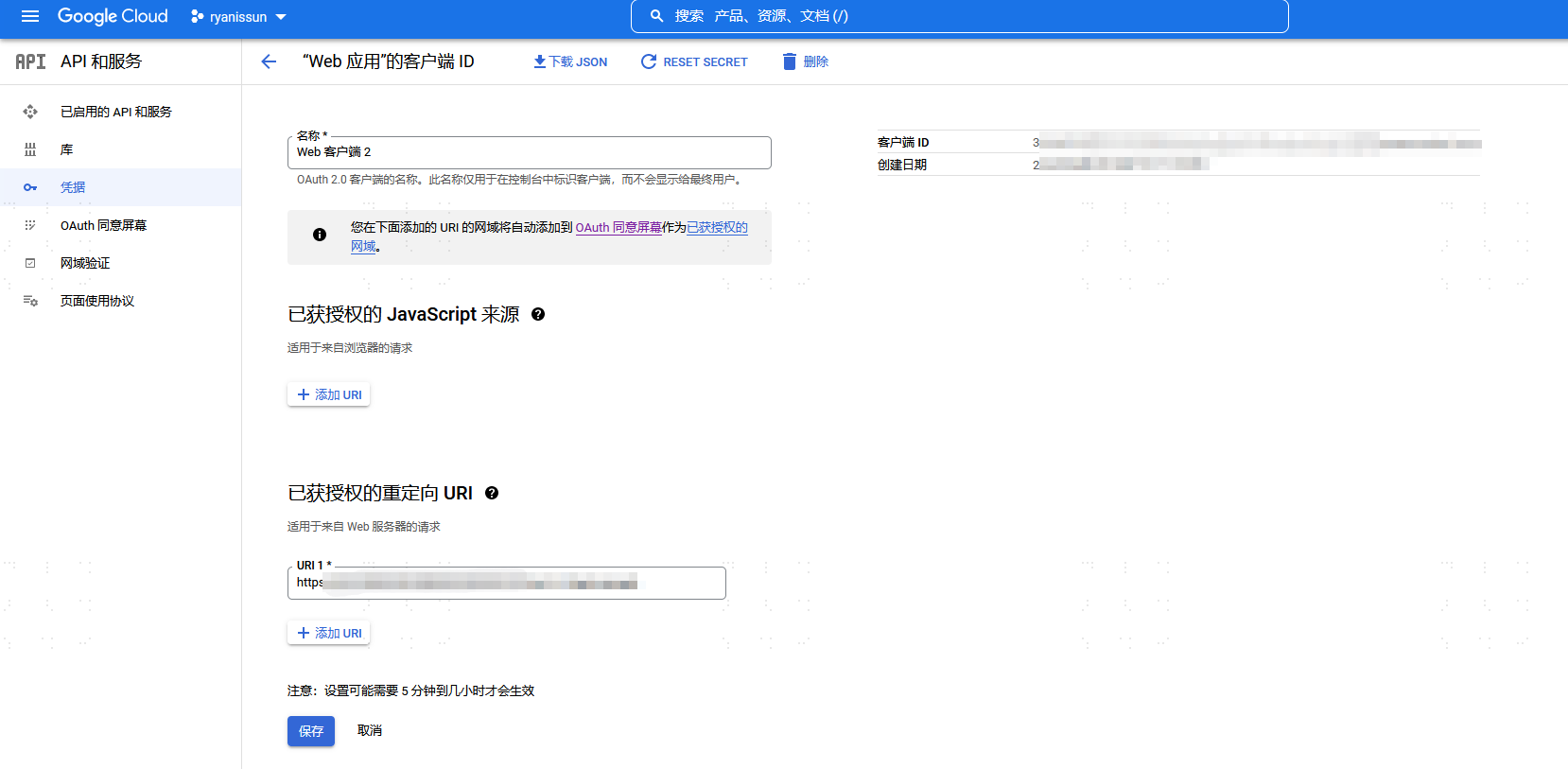The height and width of the screenshot is (769, 1568).
Task: Open the hamburger navigation menu
Action: click(30, 16)
